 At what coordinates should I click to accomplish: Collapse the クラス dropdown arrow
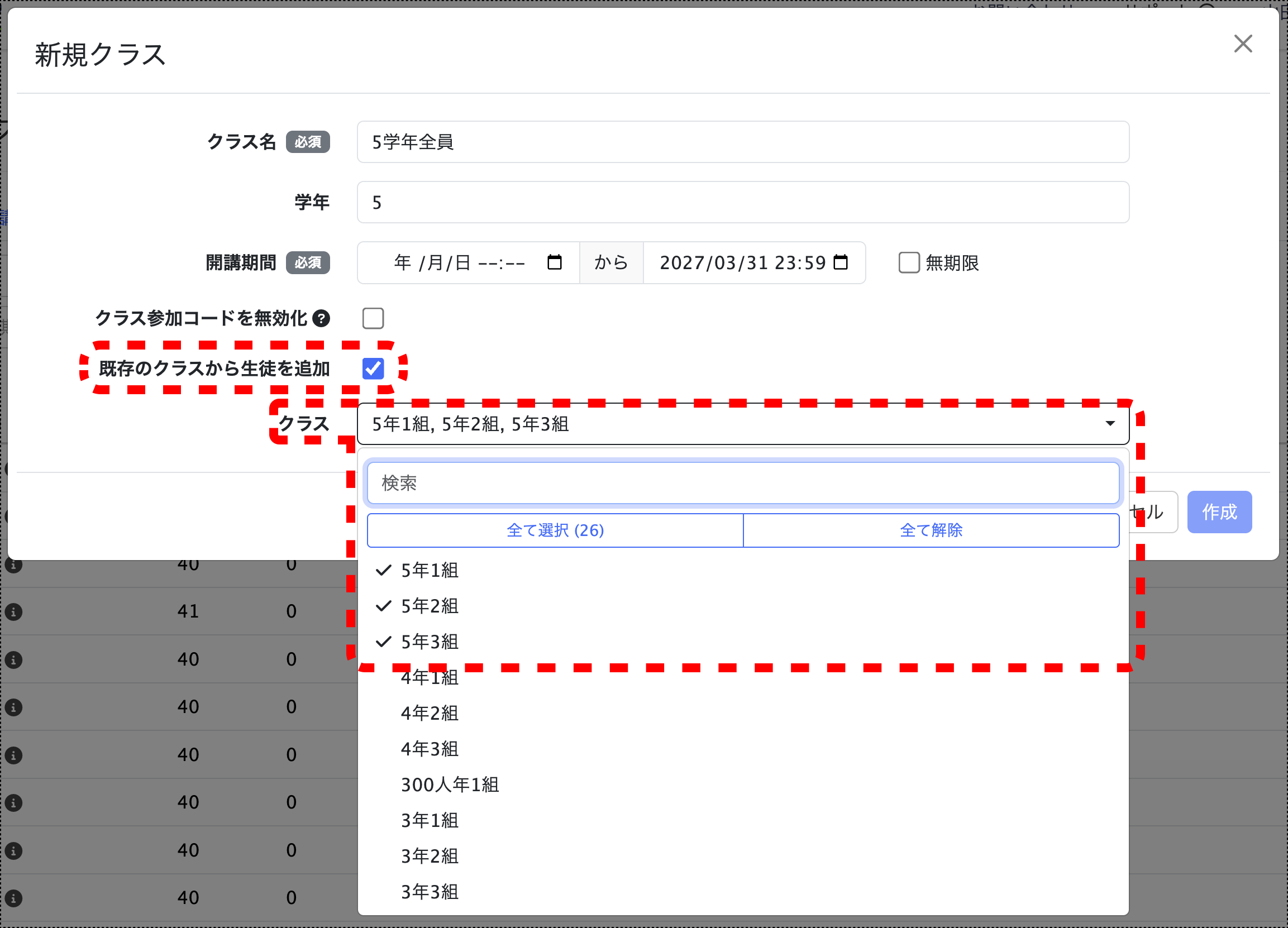tap(1110, 423)
